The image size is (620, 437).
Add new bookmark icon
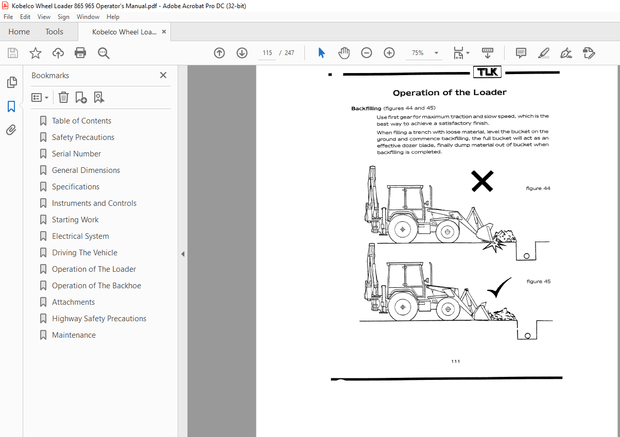(81, 97)
